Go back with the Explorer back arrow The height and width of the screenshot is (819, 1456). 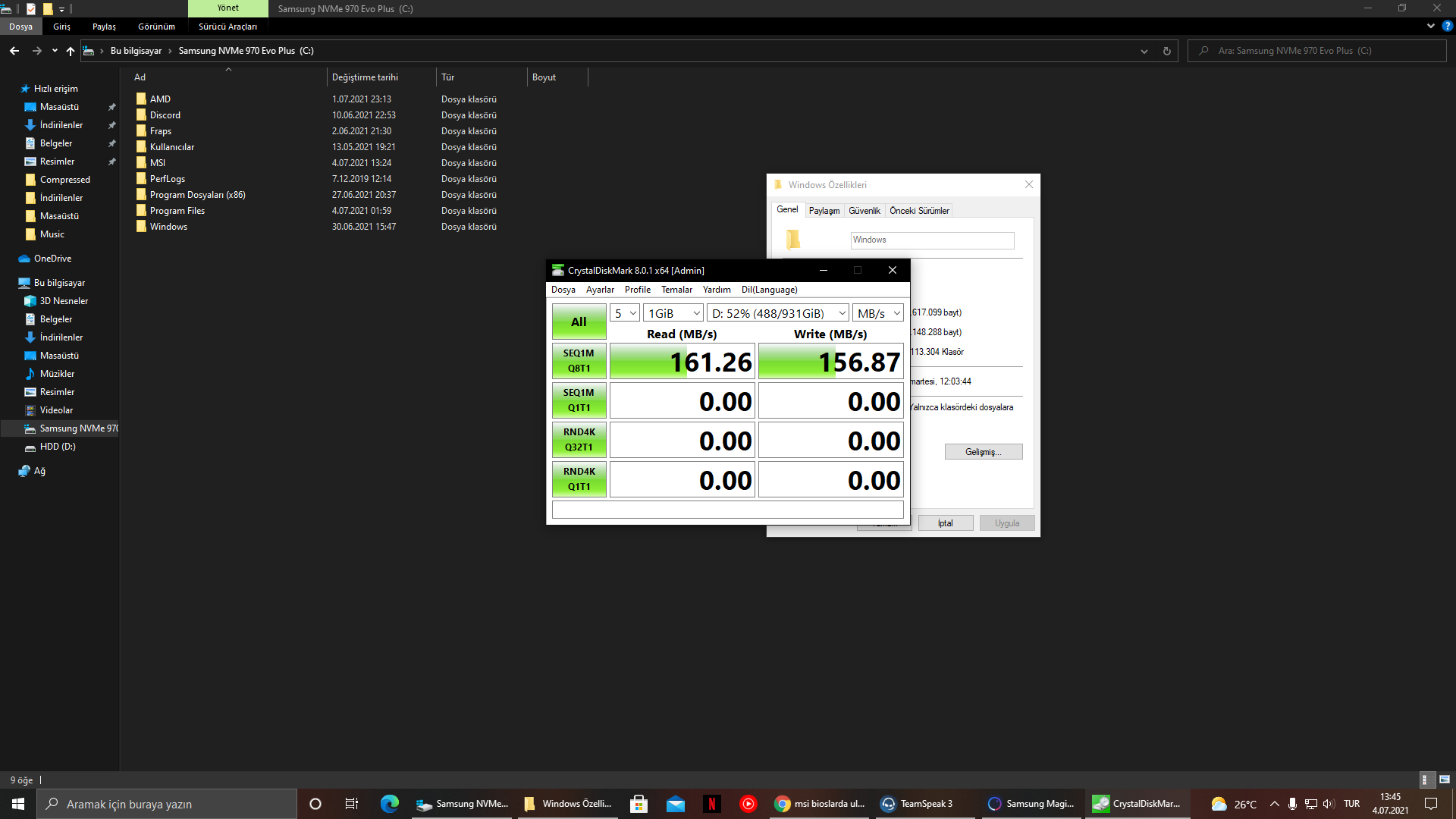click(14, 51)
